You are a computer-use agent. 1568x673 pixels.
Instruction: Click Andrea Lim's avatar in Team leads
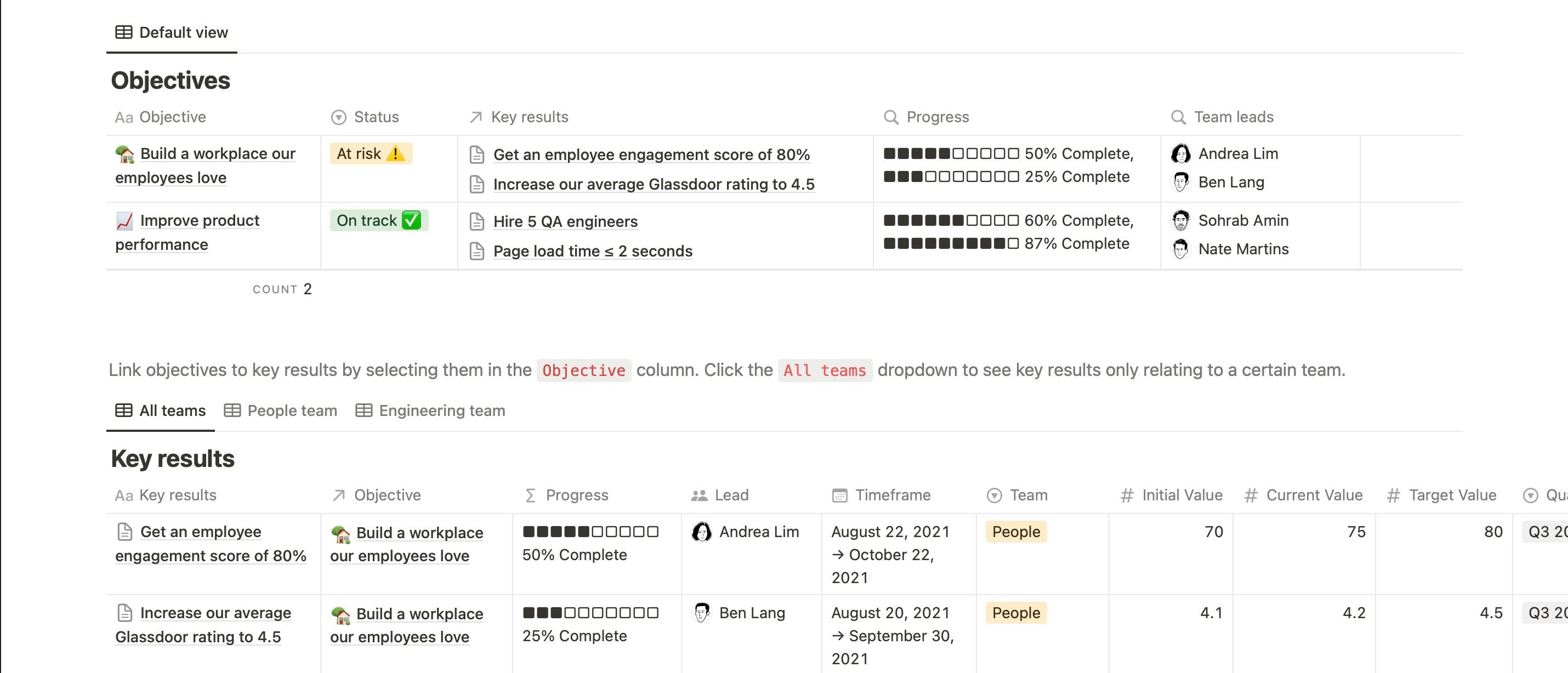(1181, 154)
